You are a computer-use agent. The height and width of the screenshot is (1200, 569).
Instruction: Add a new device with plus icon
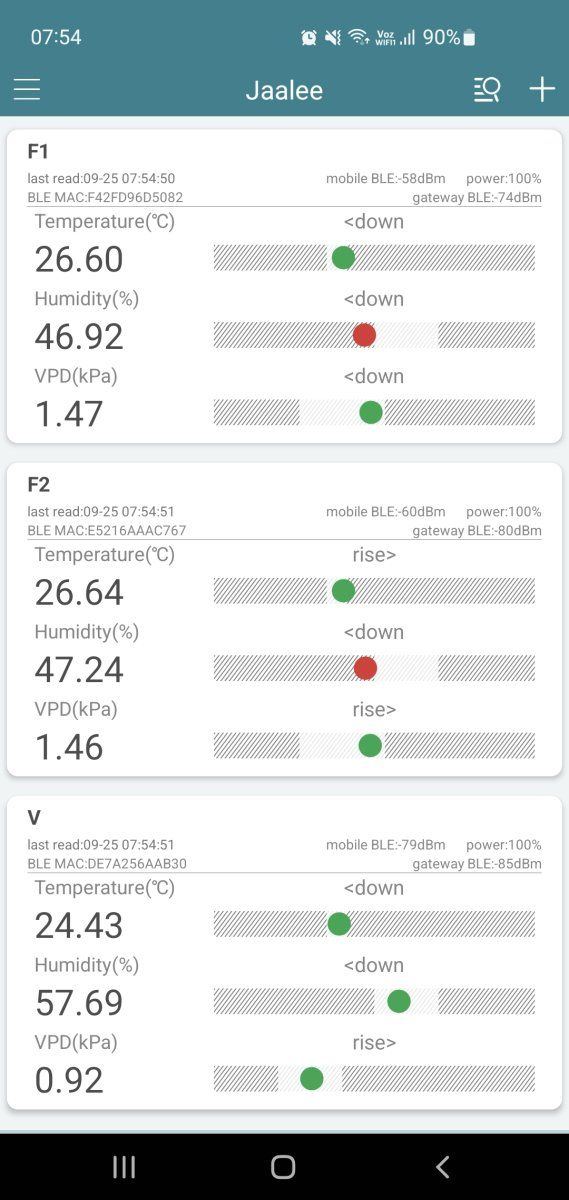[542, 90]
